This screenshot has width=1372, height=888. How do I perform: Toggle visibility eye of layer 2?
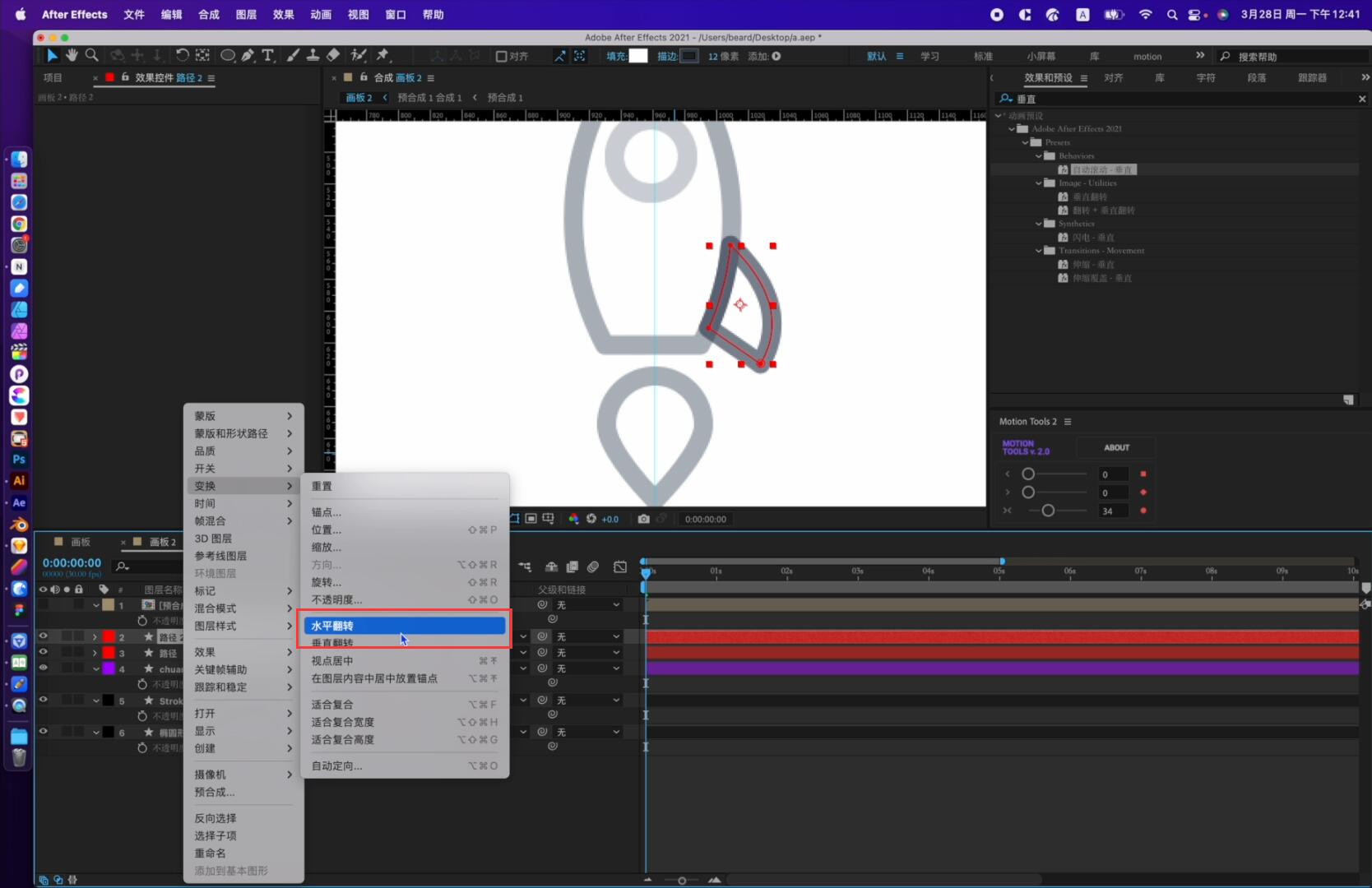(43, 636)
